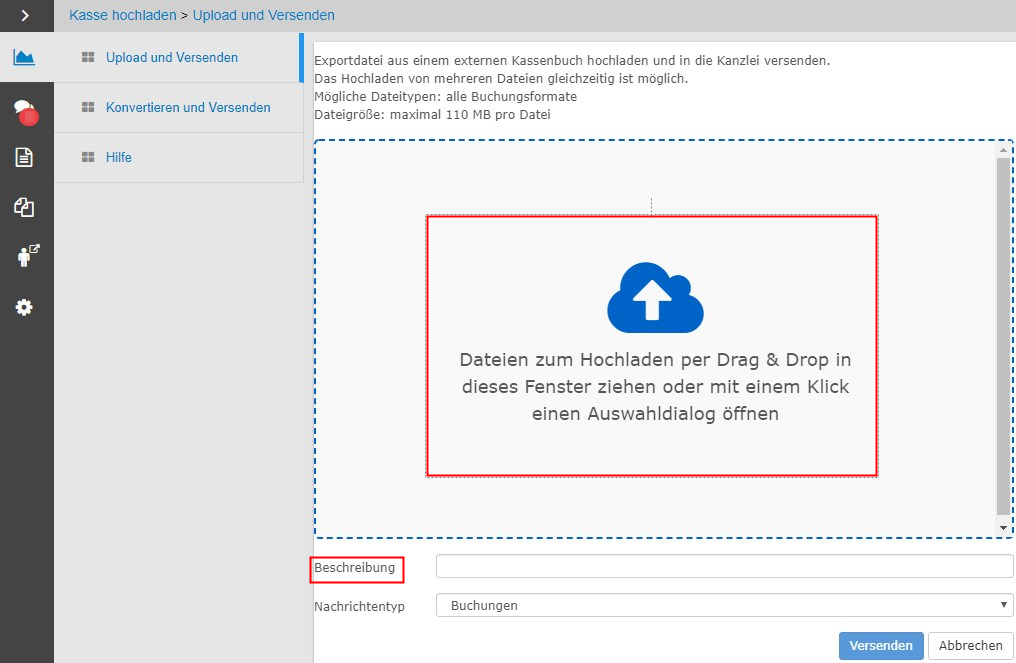The width and height of the screenshot is (1016, 663).
Task: Open the person external link icon
Action: (27, 256)
